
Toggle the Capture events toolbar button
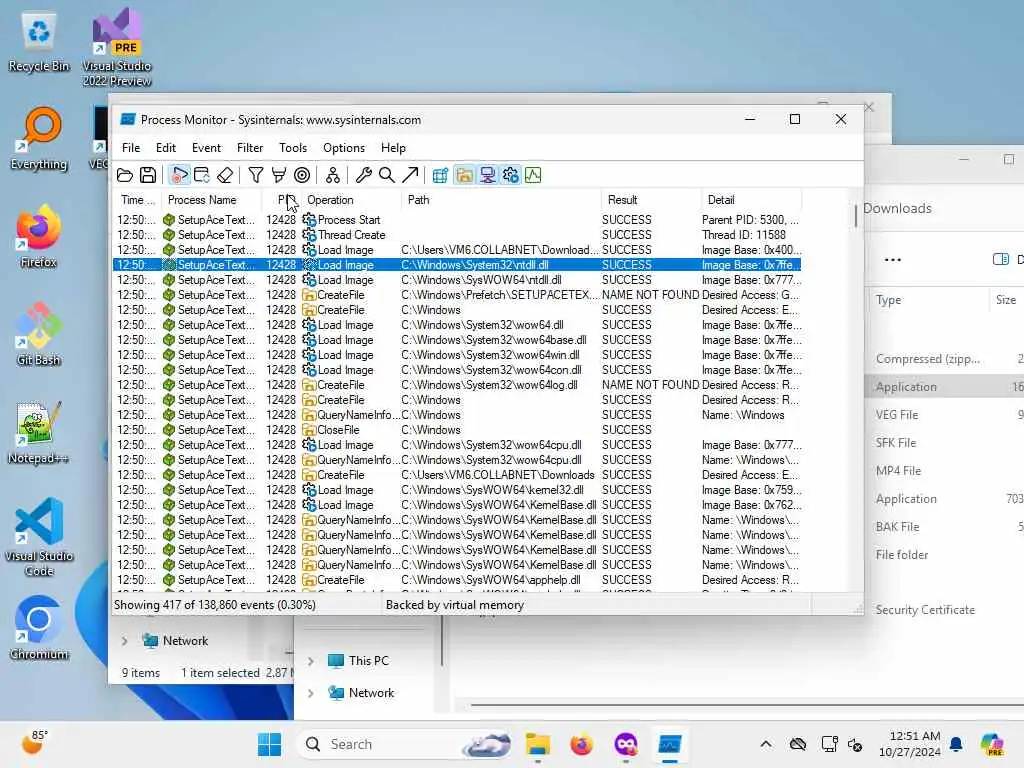point(179,175)
